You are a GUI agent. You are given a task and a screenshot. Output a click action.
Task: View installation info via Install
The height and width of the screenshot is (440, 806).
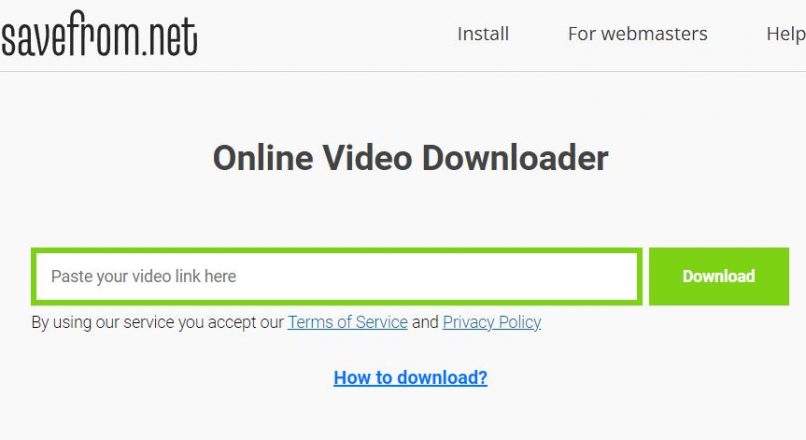point(483,34)
